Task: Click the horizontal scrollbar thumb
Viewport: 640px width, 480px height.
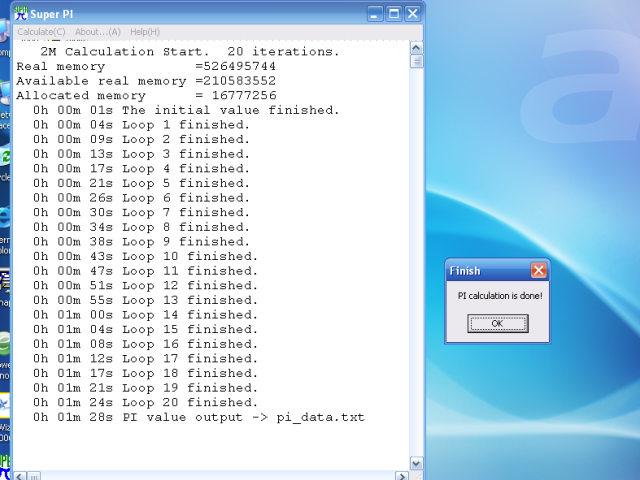Action: (34, 476)
